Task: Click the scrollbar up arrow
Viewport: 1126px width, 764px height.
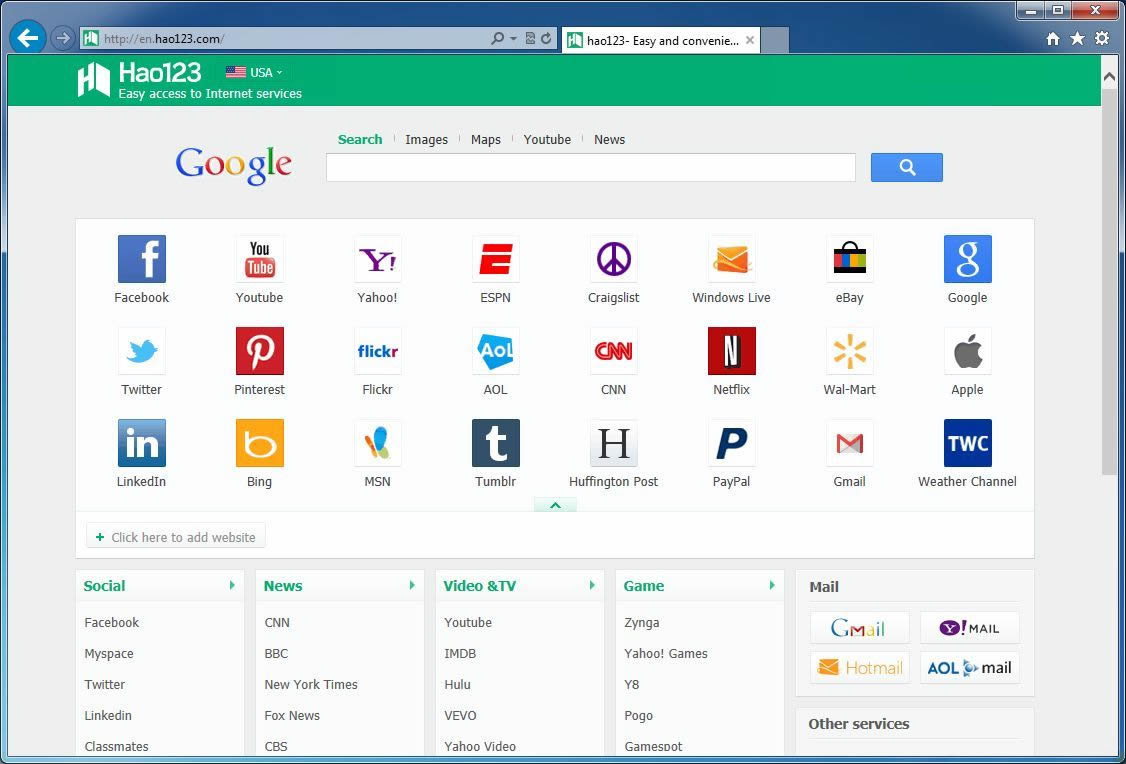Action: tap(1109, 77)
